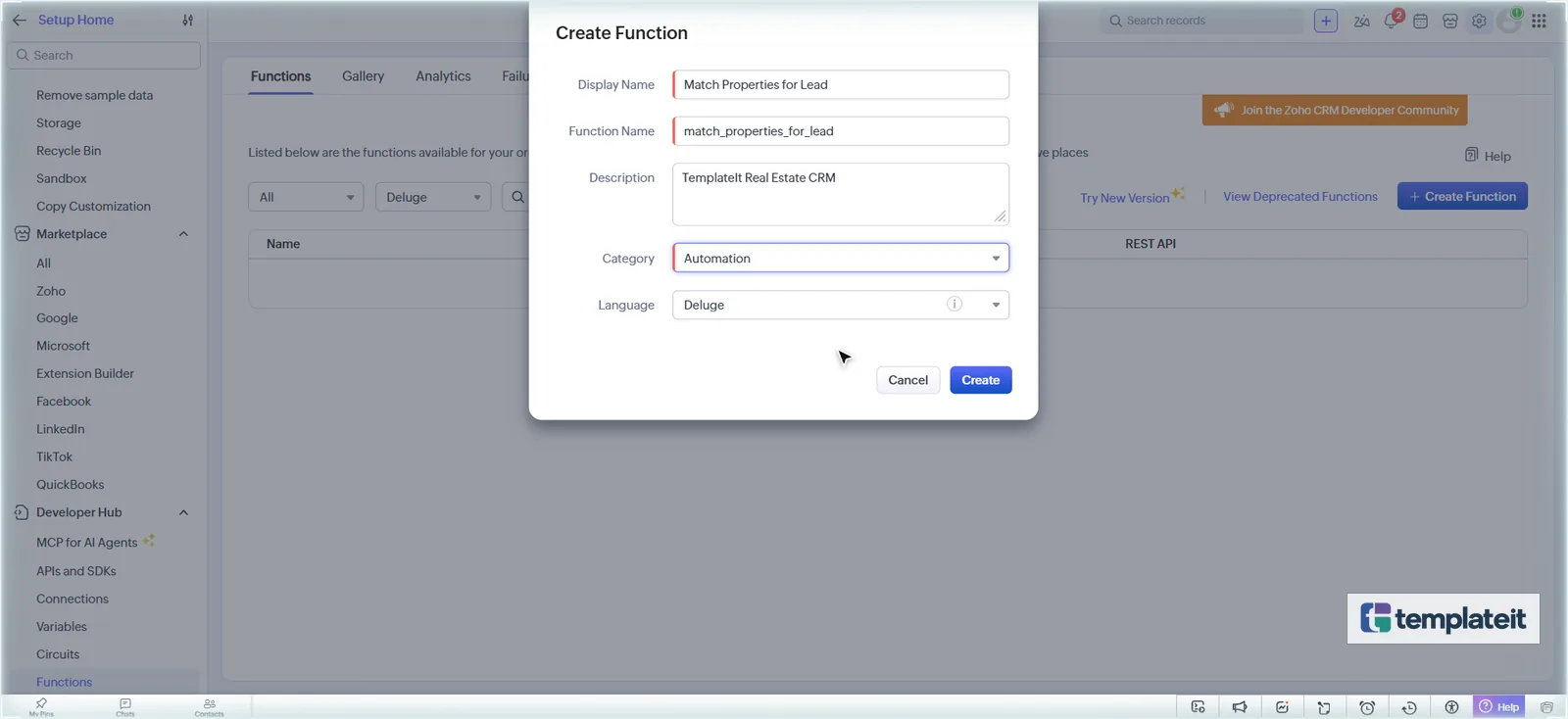The image size is (1568, 719).
Task: Click the recent history clock icon
Action: coord(1409,707)
